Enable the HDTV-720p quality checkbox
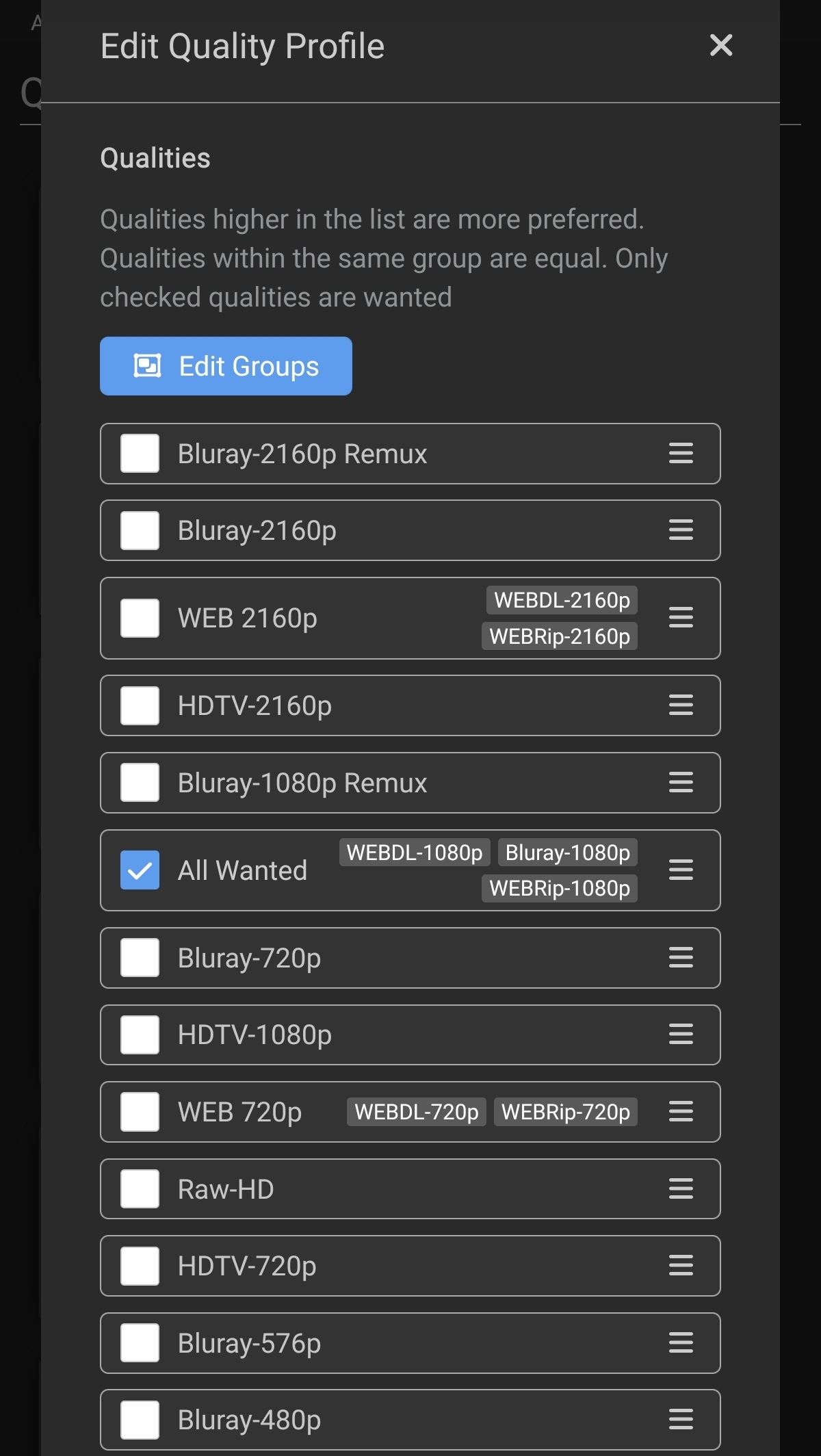Viewport: 821px width, 1456px height. pyautogui.click(x=140, y=1266)
